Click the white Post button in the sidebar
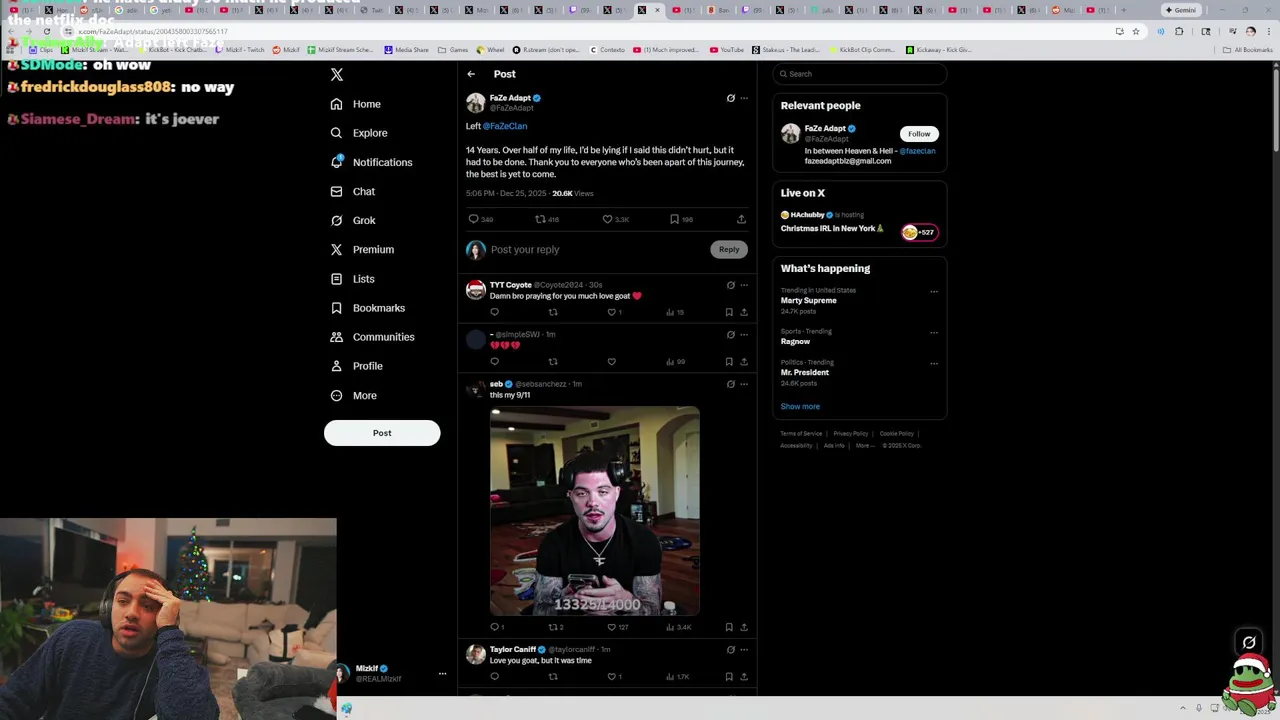1280x720 pixels. click(382, 433)
